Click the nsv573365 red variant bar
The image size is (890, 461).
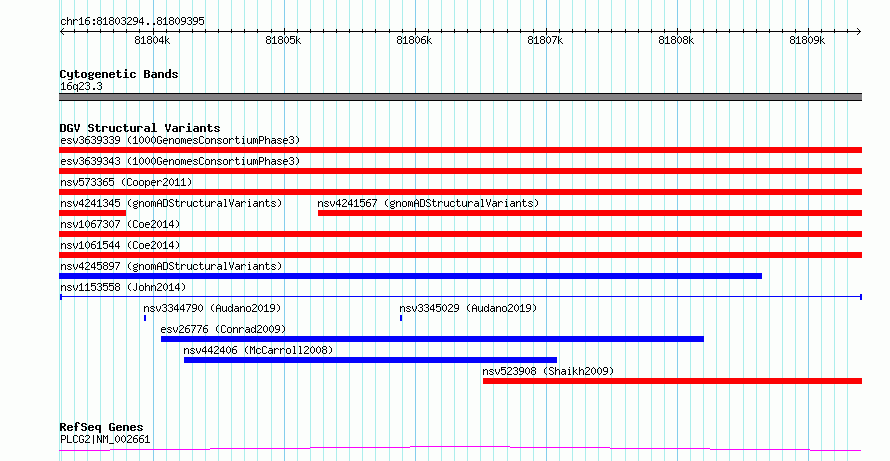(x=460, y=192)
